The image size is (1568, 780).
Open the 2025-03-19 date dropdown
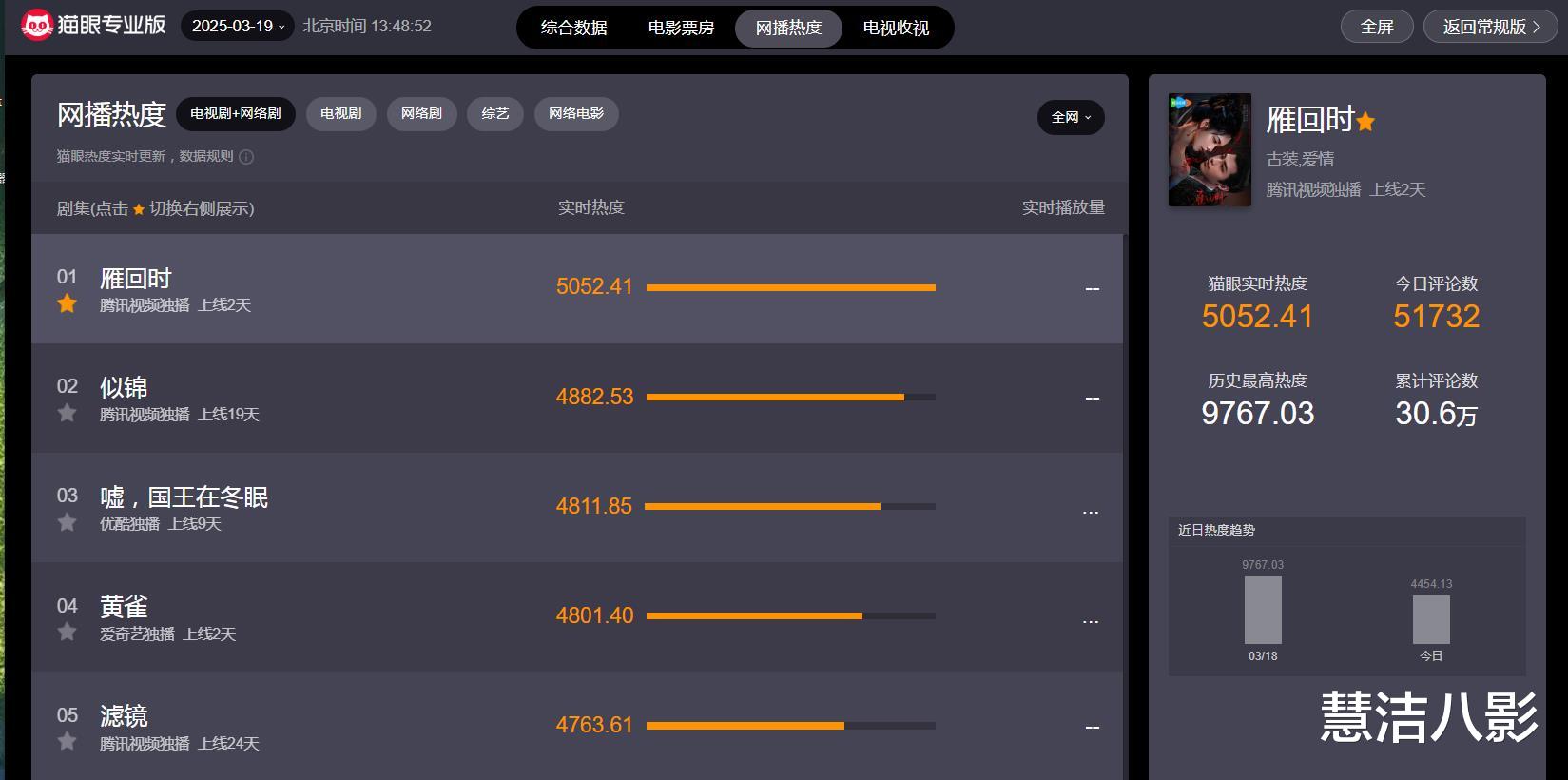tap(238, 26)
